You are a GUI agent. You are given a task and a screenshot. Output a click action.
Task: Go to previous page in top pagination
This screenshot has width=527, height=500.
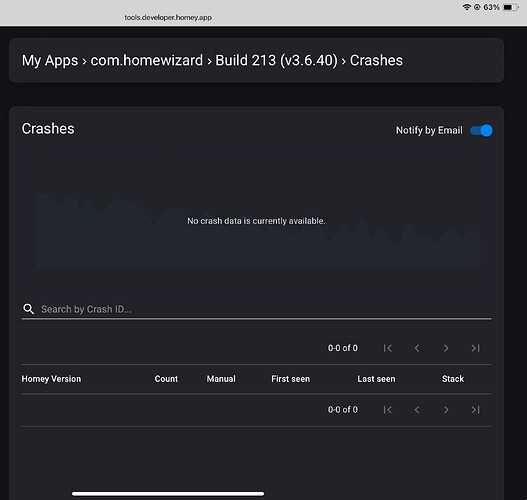tap(417, 348)
